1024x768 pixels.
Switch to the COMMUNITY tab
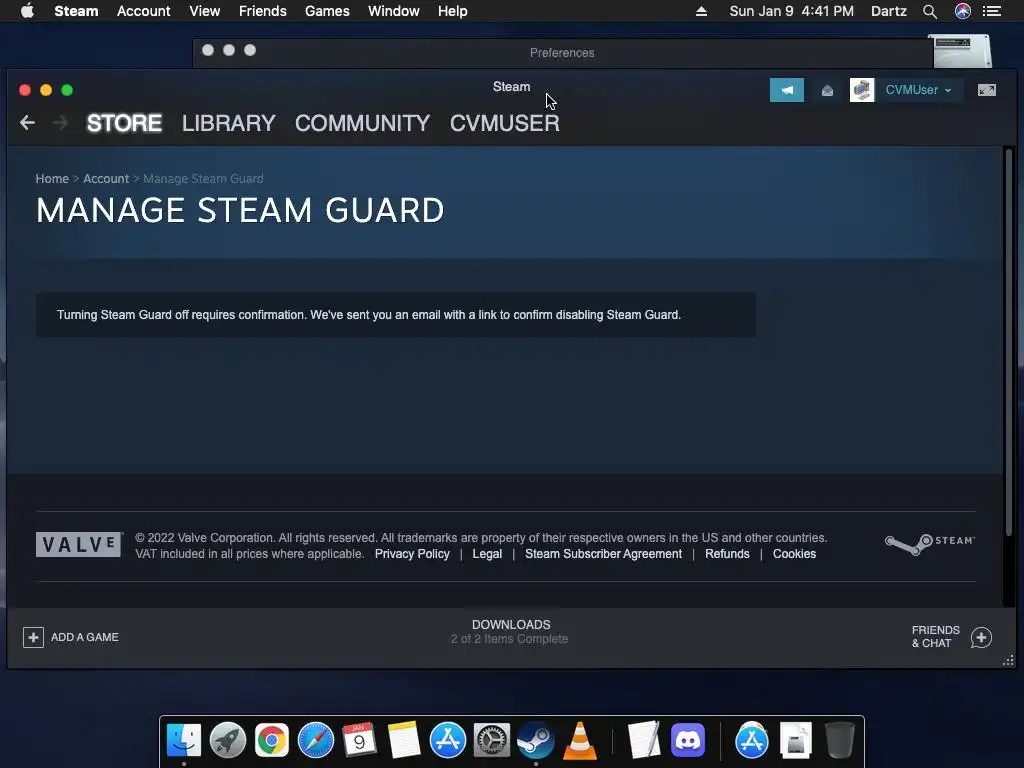click(362, 123)
